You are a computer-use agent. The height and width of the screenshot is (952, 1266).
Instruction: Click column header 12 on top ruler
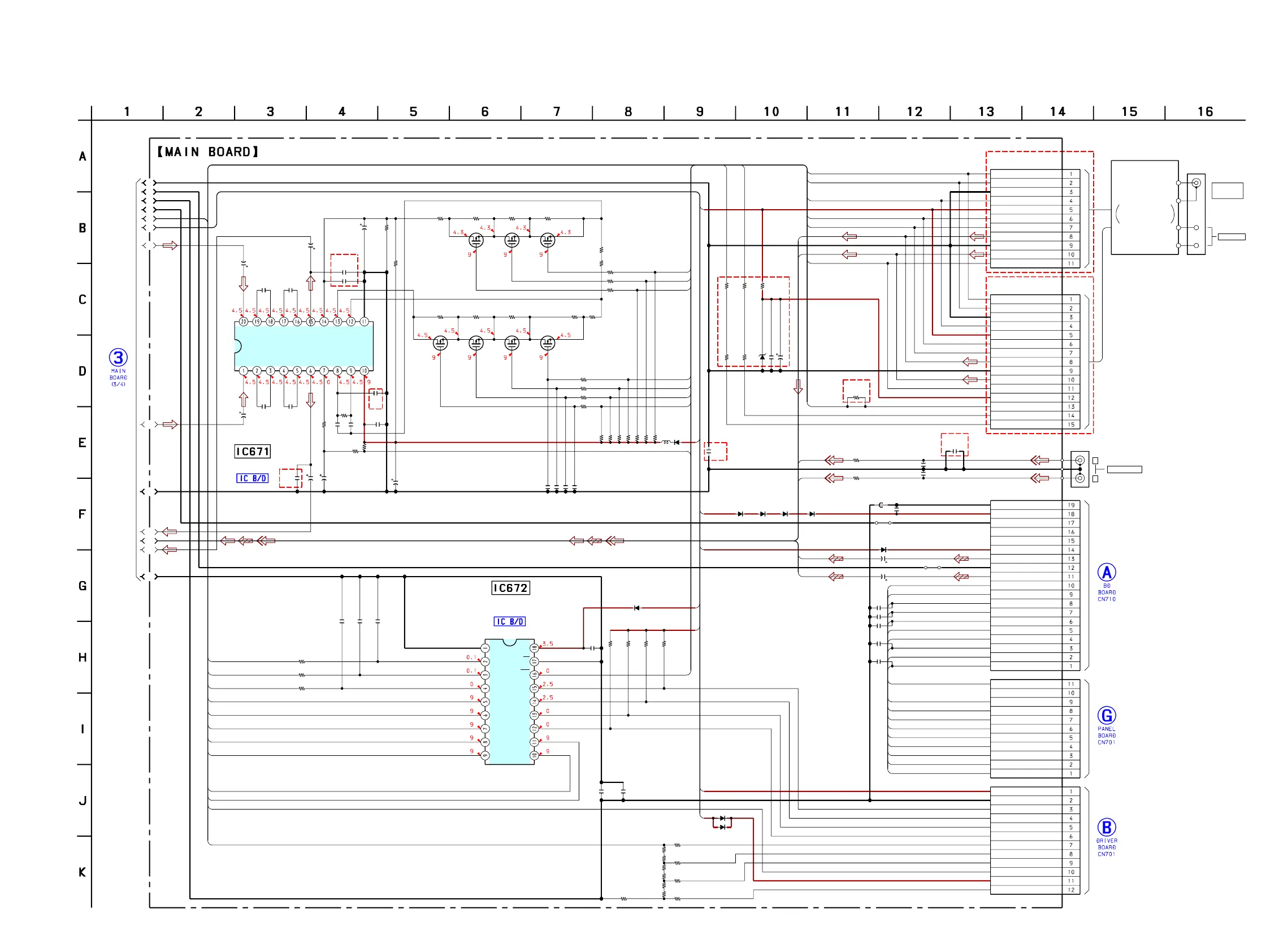click(x=914, y=111)
